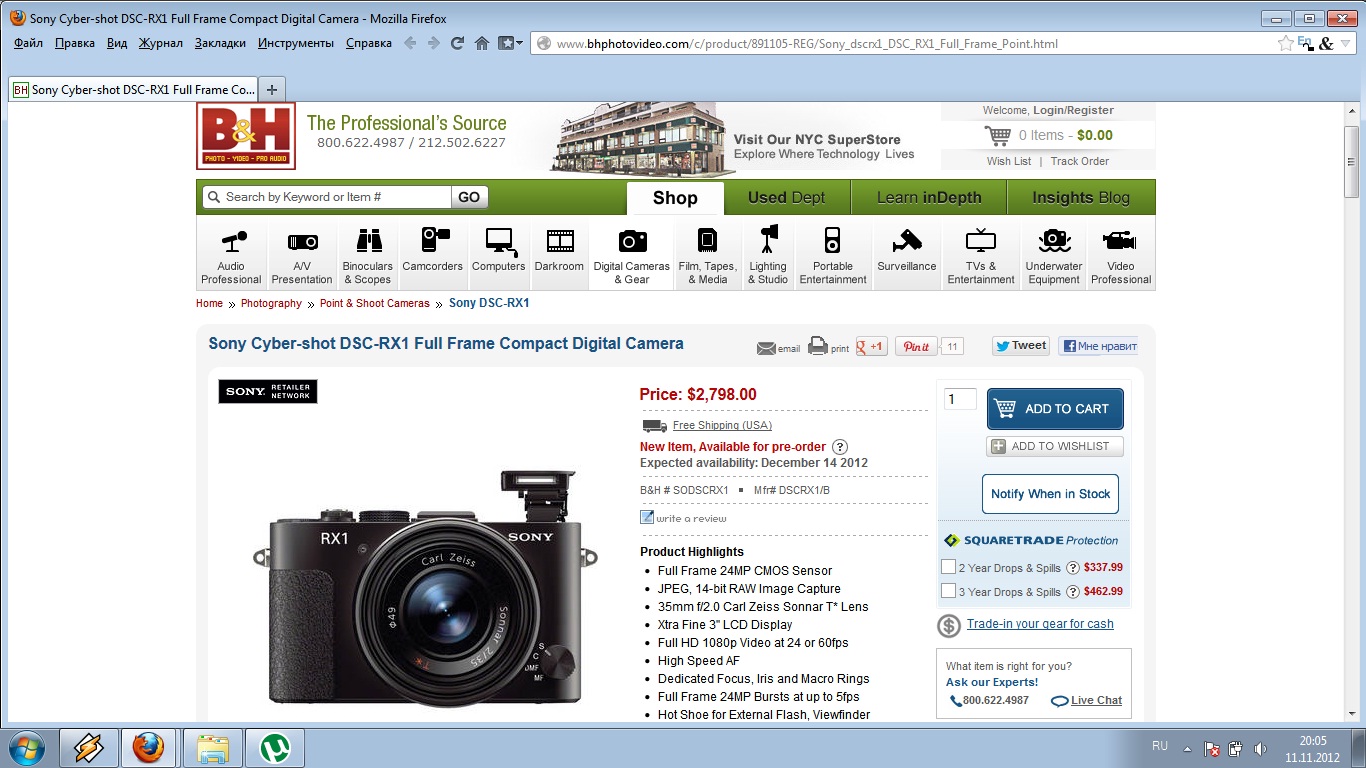Go to Portable Entertainment category
The width and height of the screenshot is (1366, 768).
click(833, 256)
